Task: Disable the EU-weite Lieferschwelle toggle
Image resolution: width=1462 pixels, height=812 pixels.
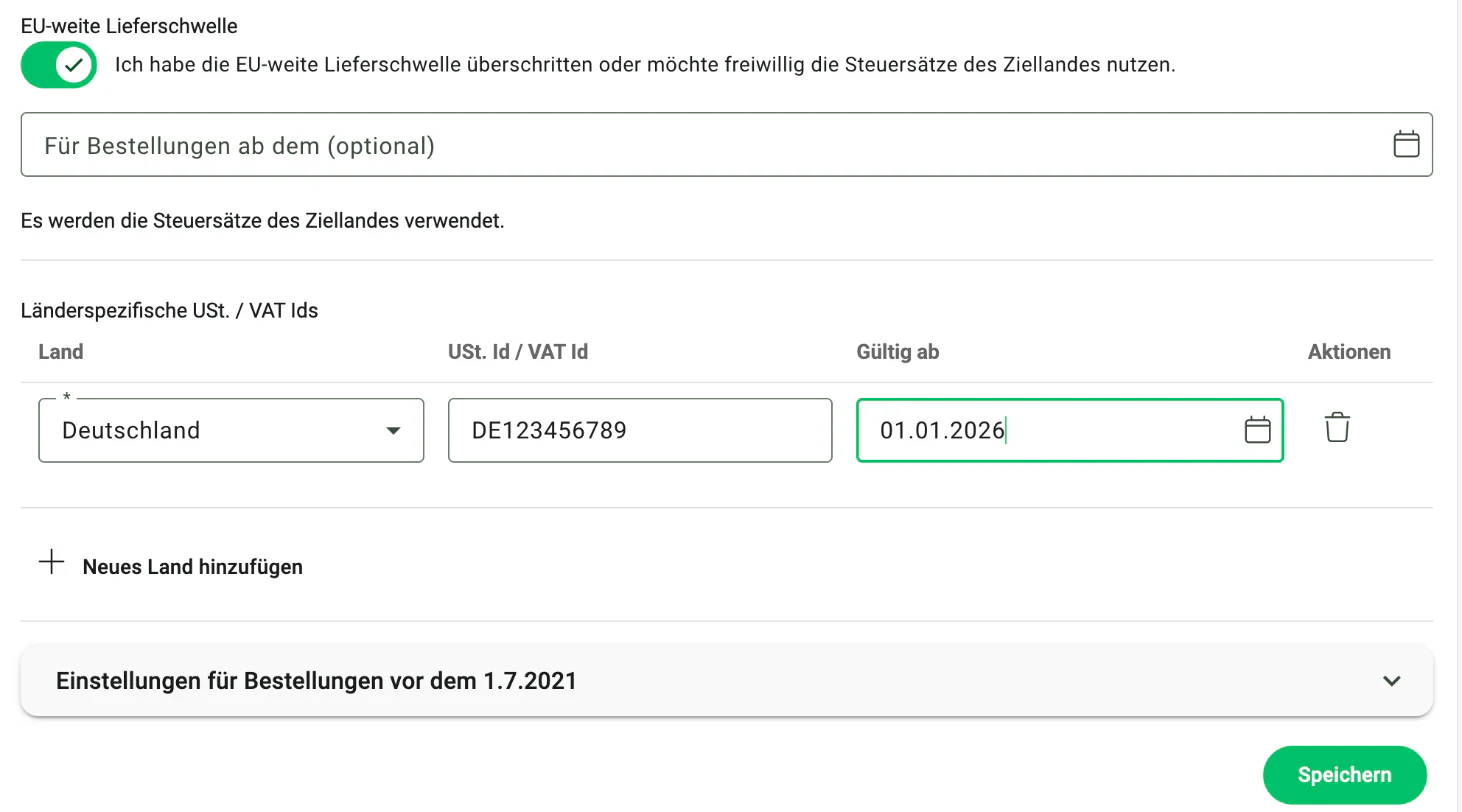Action: point(59,66)
